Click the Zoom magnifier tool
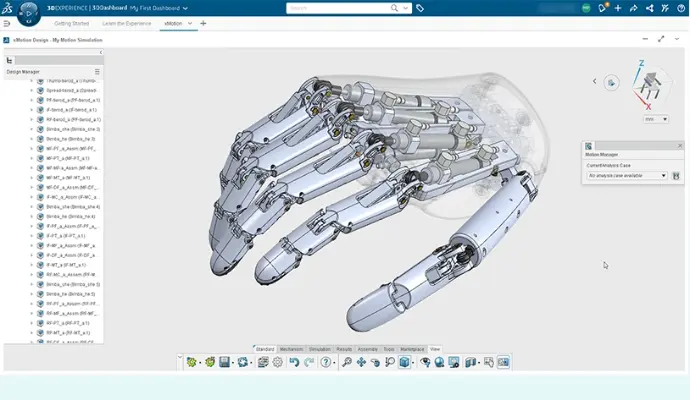Viewport: 690px width, 400px height. pyautogui.click(x=346, y=362)
